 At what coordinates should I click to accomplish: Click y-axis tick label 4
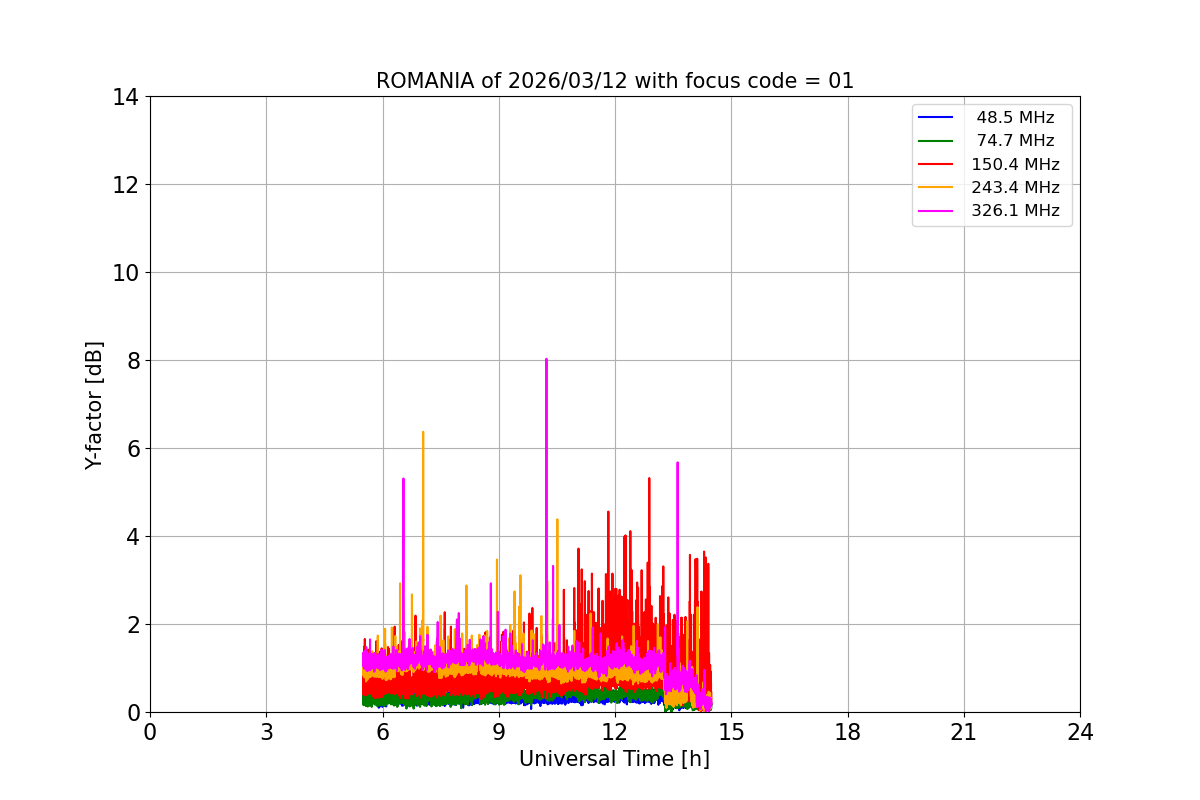133,537
